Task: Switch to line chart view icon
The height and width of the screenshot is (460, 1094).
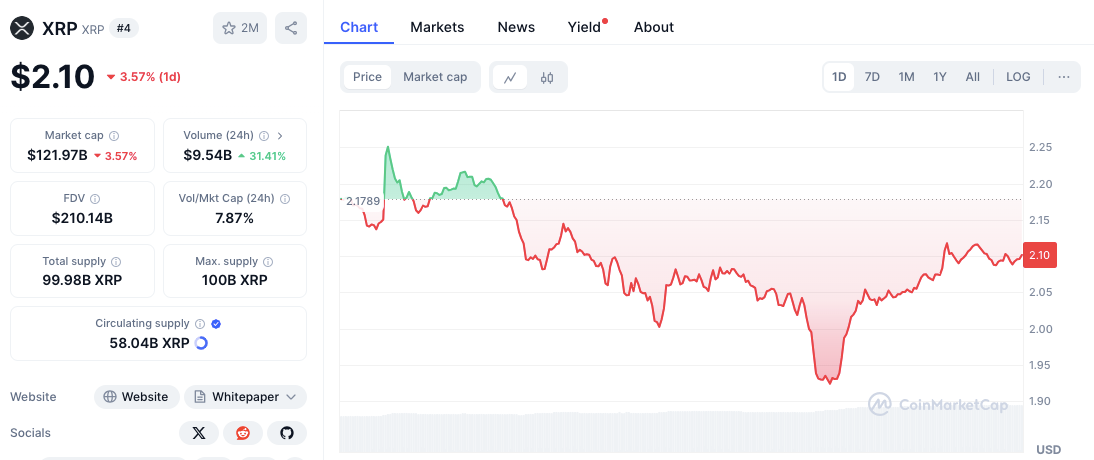Action: point(510,77)
